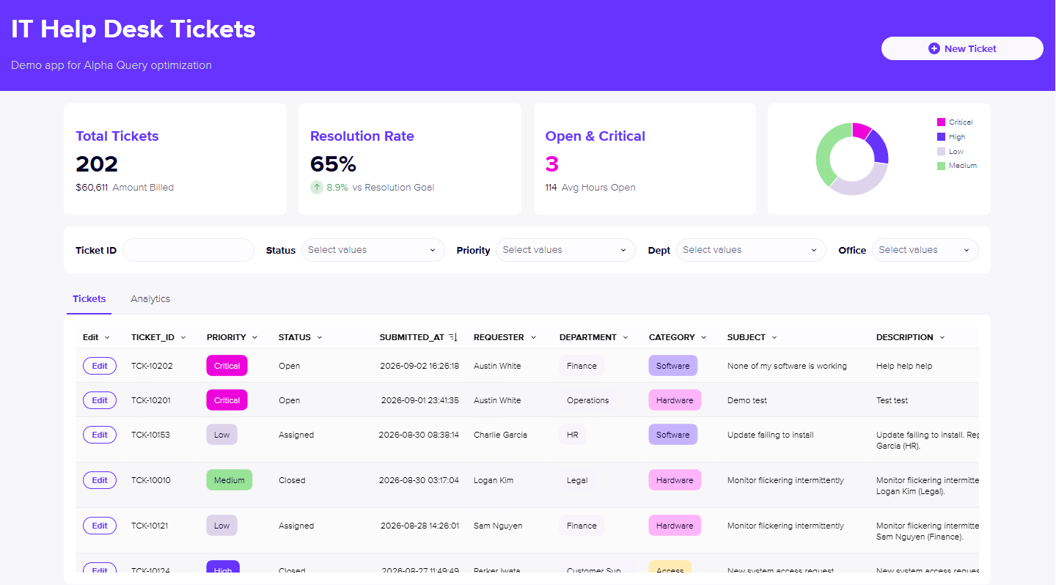1056x585 pixels.
Task: Click the sort icon beside SUBMITTED_AT
Action: click(453, 337)
